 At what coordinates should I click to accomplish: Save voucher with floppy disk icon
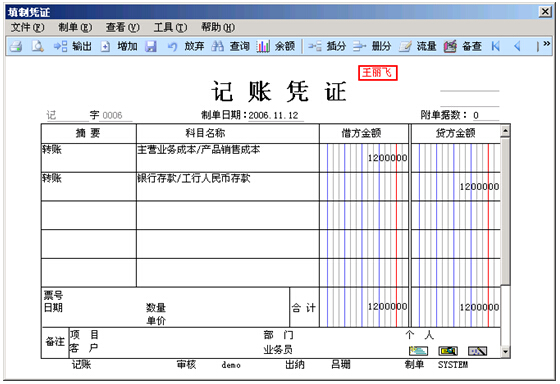151,46
